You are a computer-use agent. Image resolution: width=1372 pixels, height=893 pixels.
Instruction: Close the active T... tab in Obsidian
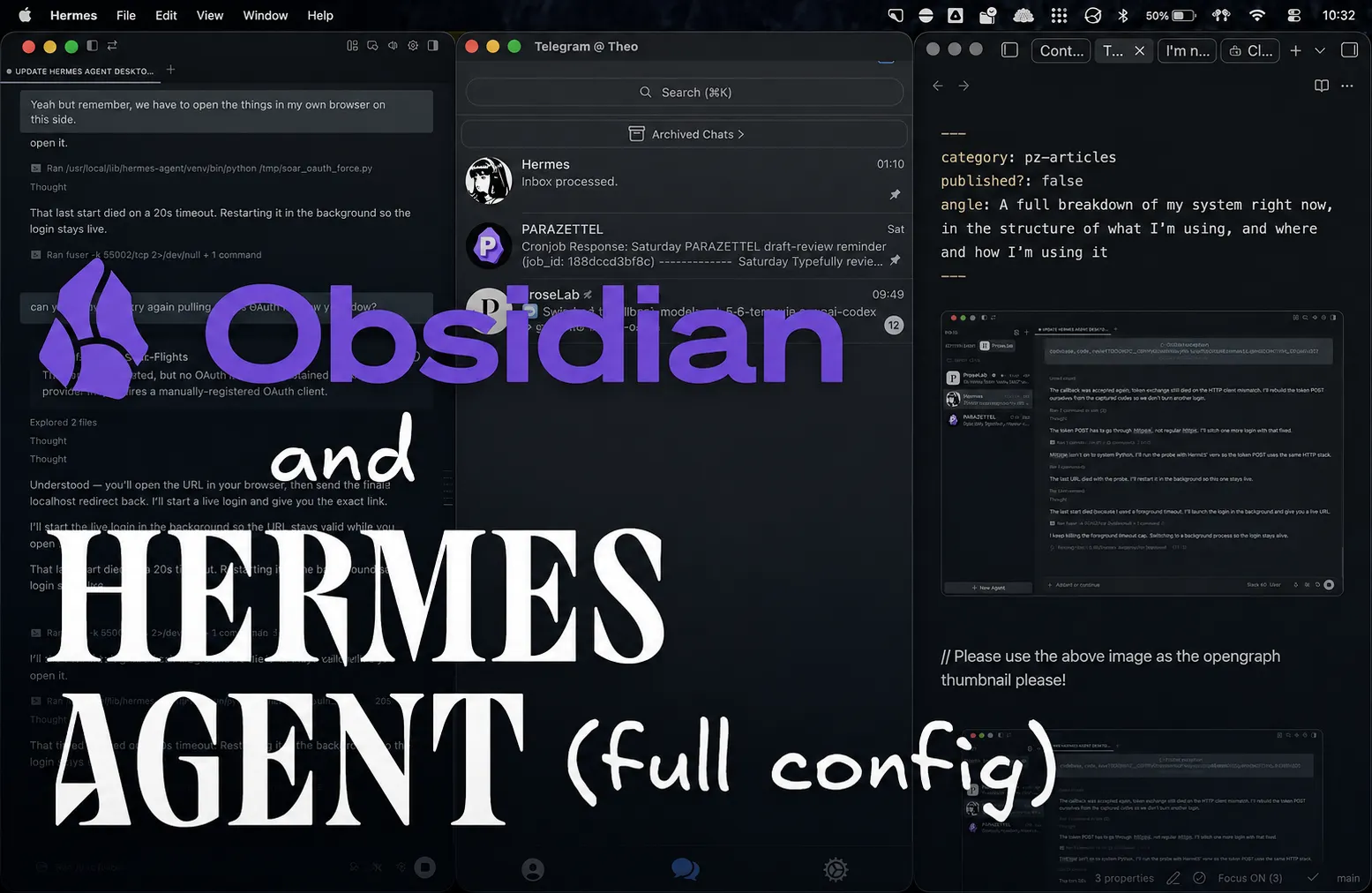(1140, 51)
